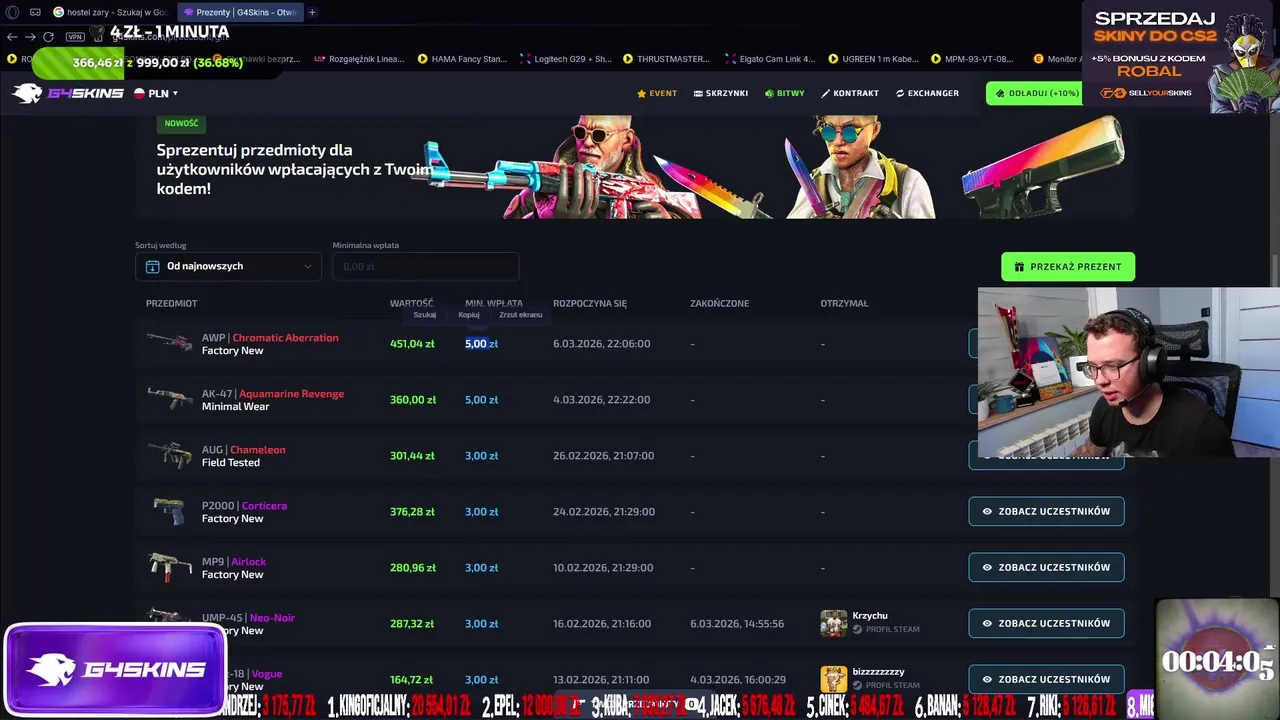This screenshot has height=720, width=1280.
Task: Click the end date 6.03.2026, 14:55:56
Action: coord(738,624)
